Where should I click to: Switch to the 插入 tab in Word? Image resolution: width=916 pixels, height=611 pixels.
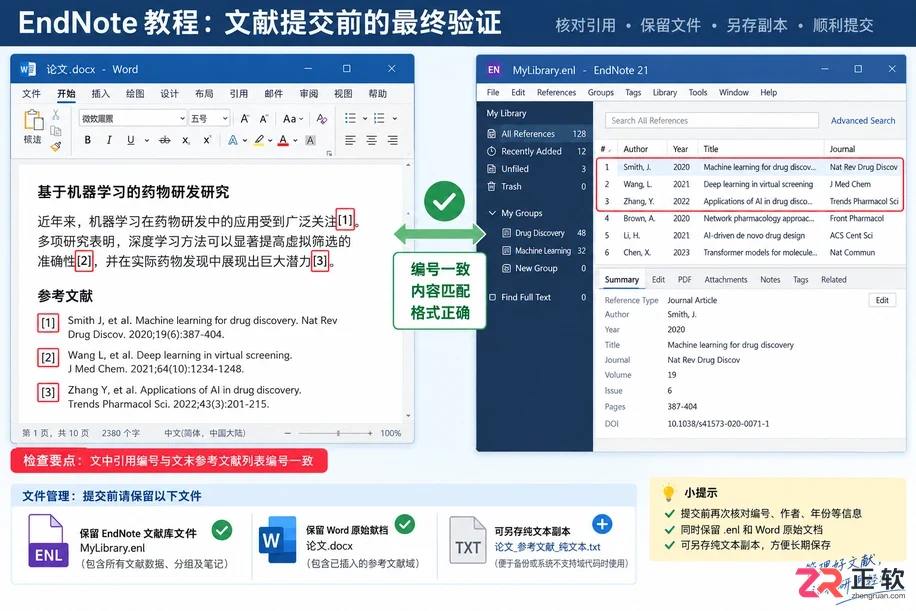click(x=100, y=93)
